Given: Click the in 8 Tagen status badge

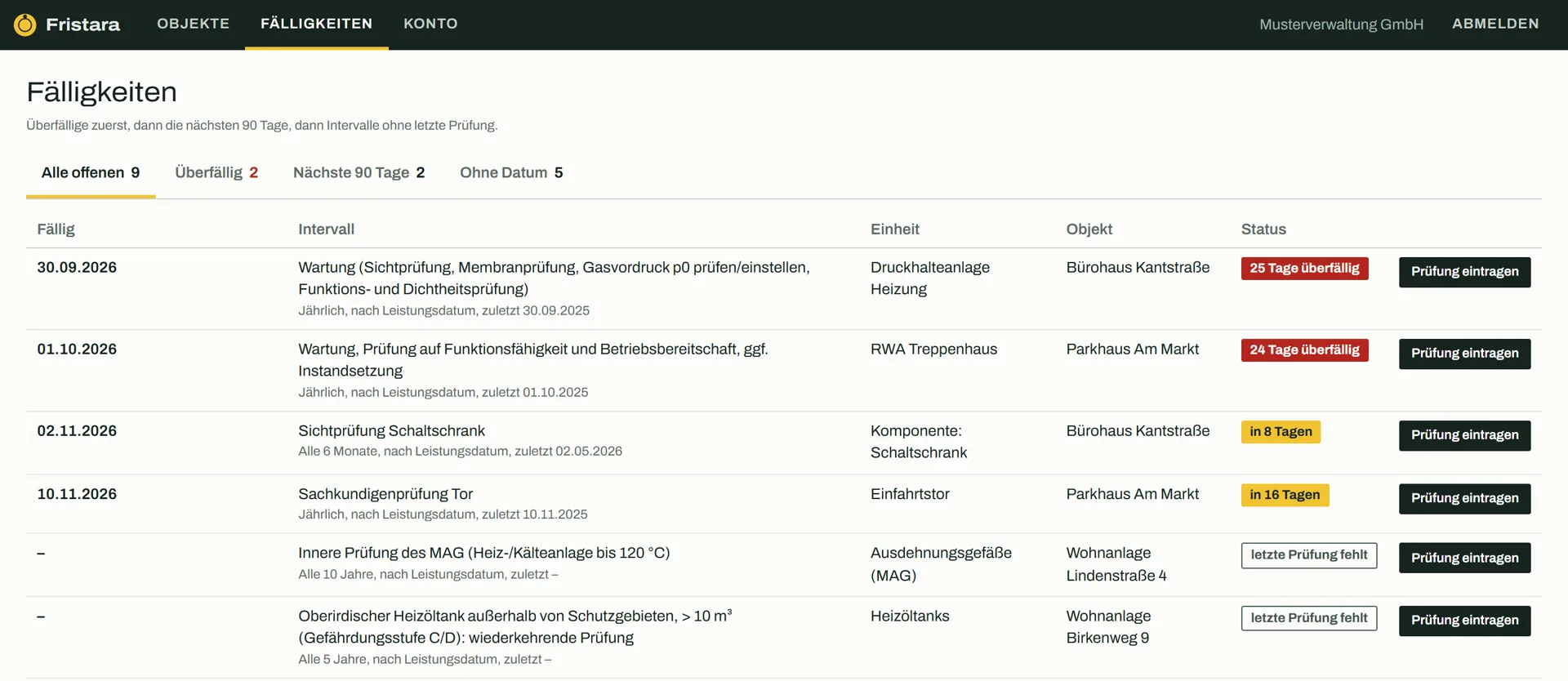Looking at the screenshot, I should (1281, 432).
